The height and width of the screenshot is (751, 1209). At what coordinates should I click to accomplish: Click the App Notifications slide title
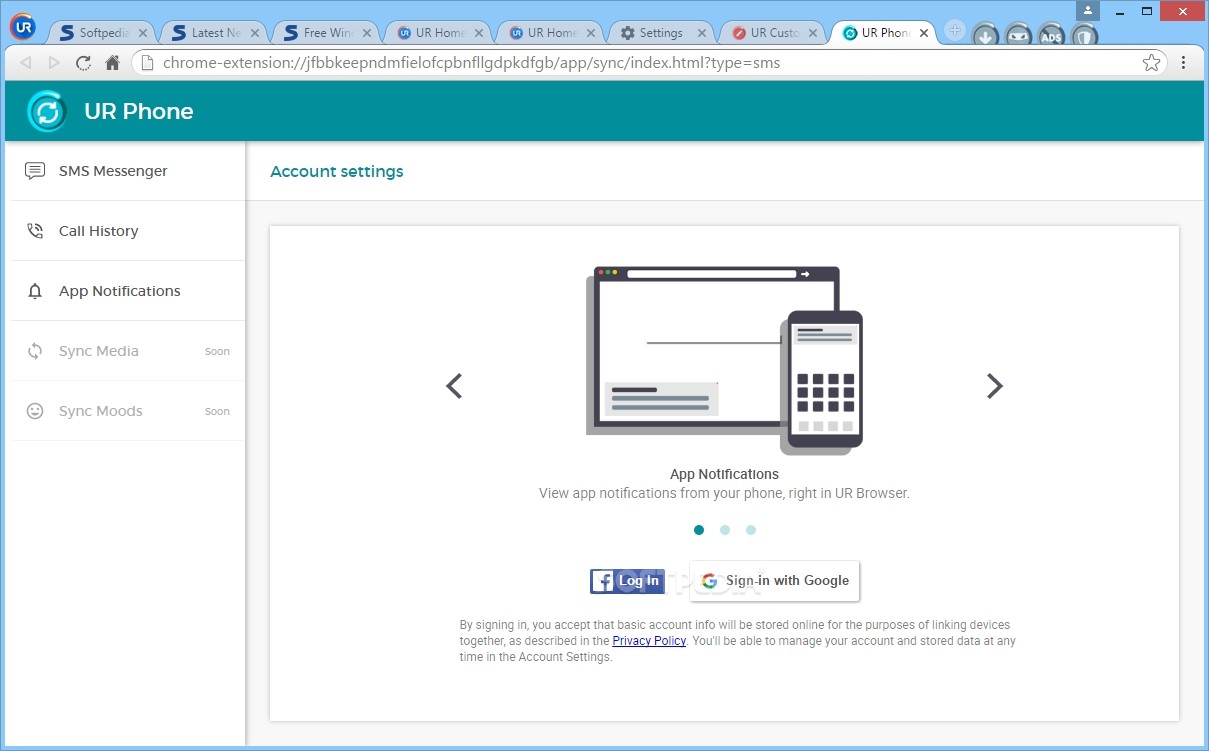click(x=724, y=474)
